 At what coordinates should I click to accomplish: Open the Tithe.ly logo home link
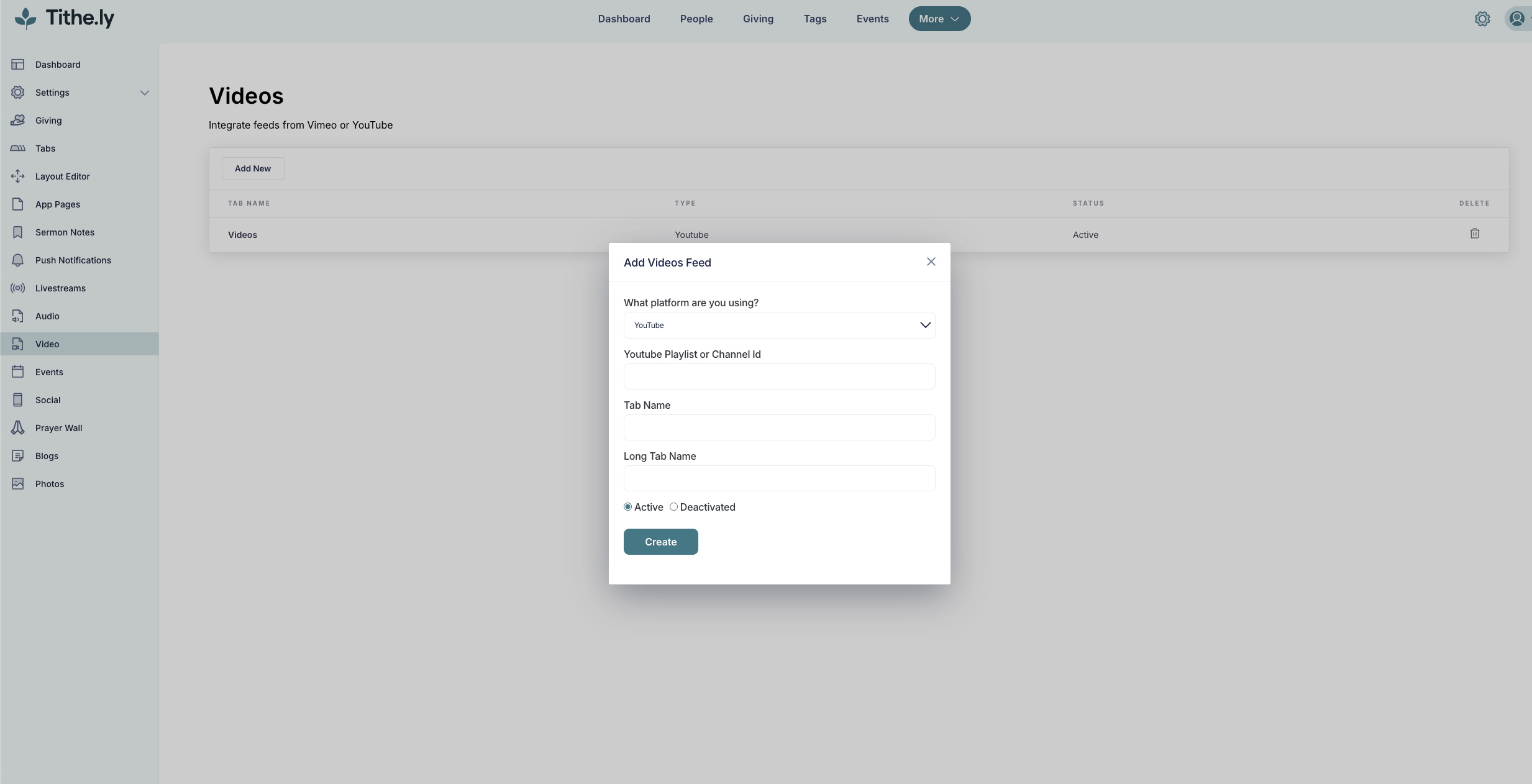click(64, 18)
